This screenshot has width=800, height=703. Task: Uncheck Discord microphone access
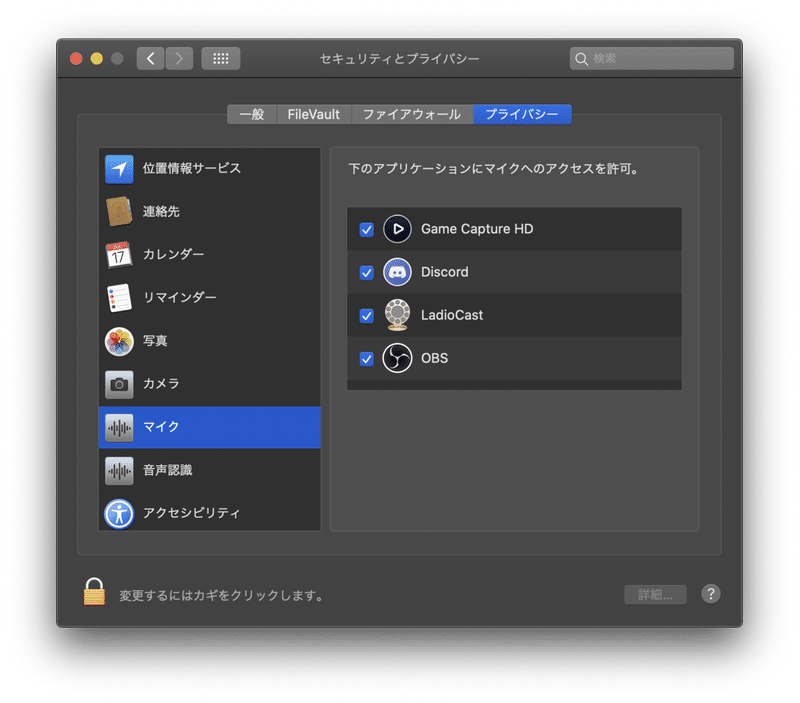point(366,272)
